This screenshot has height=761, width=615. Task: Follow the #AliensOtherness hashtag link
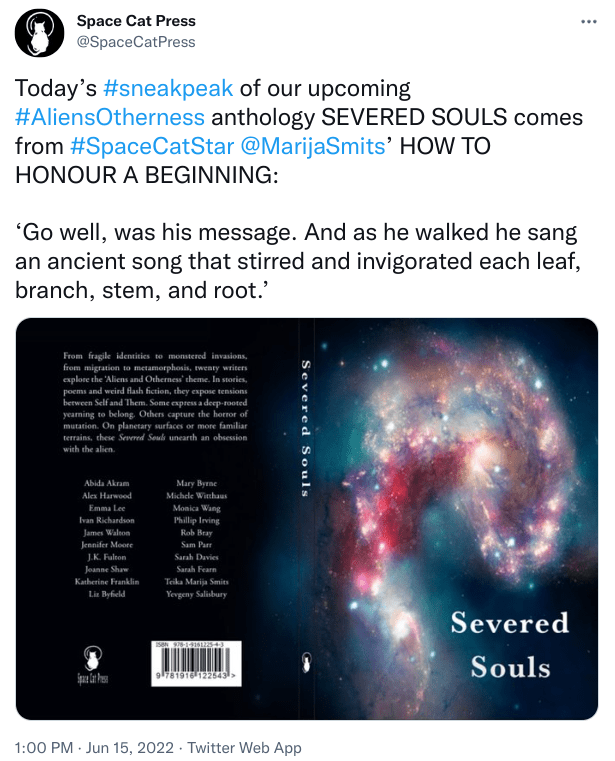coord(111,118)
